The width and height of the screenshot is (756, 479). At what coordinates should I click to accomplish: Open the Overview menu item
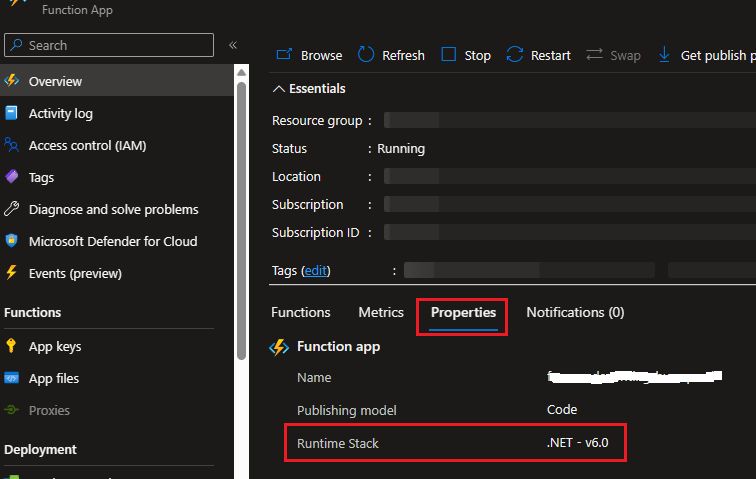(117, 81)
